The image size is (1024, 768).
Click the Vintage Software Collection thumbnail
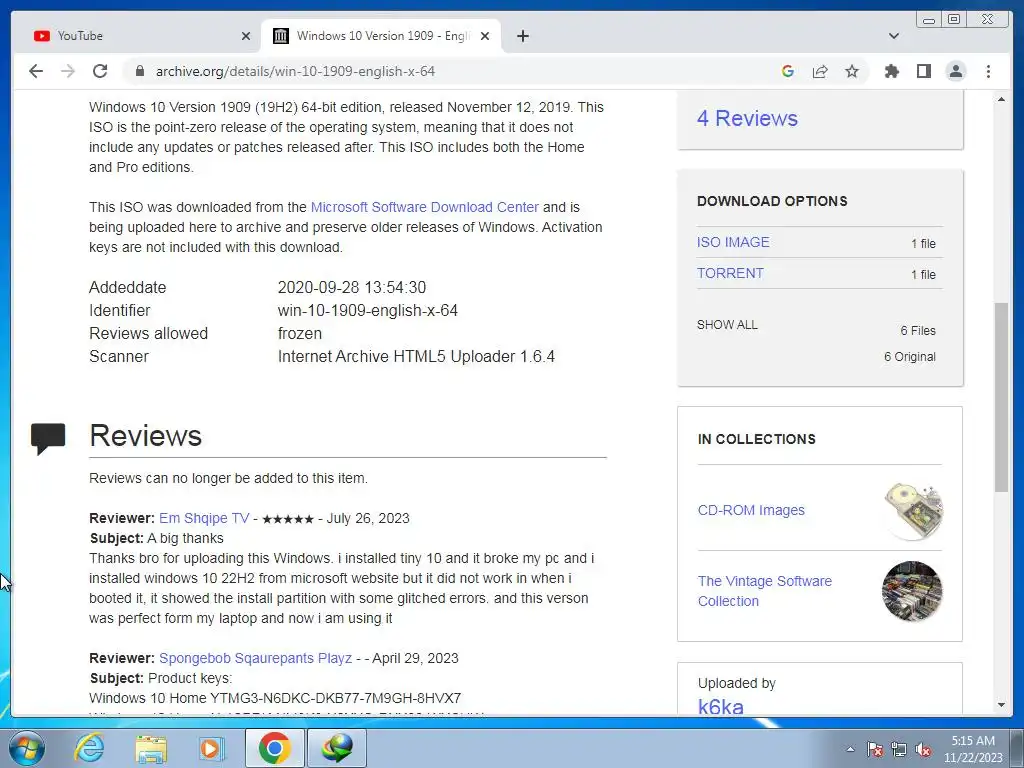[x=912, y=591]
